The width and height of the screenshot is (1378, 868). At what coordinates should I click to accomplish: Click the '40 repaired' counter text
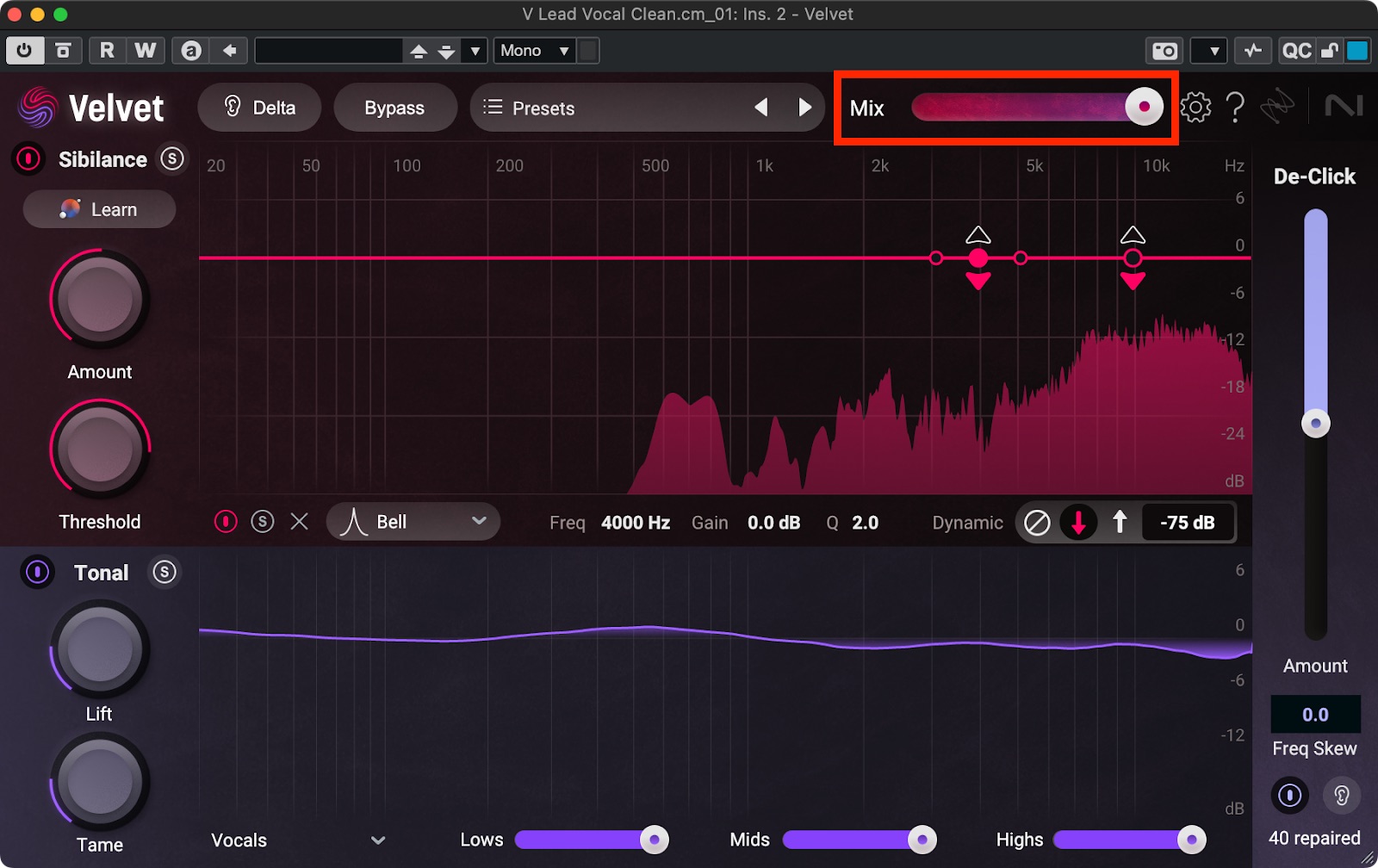[x=1314, y=838]
